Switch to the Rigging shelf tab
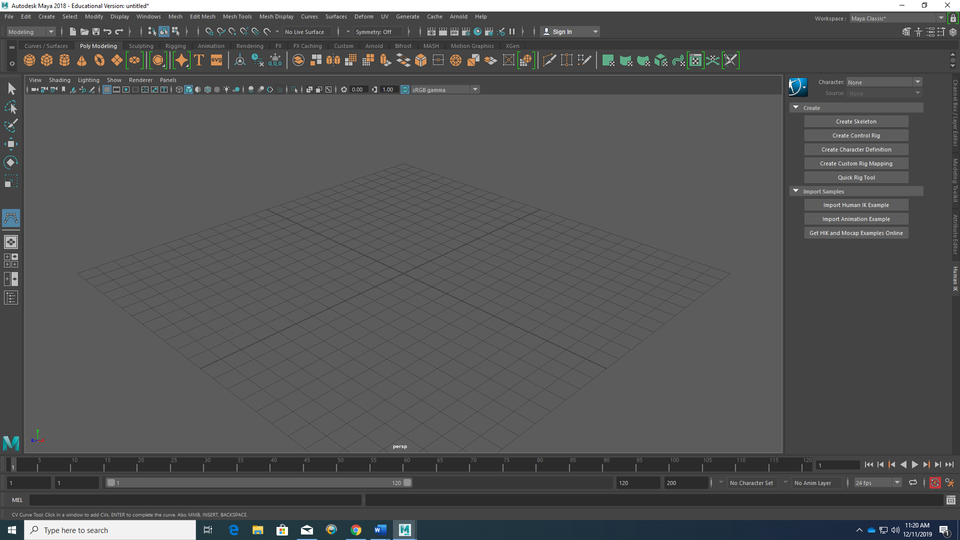This screenshot has height=540, width=960. [x=176, y=46]
